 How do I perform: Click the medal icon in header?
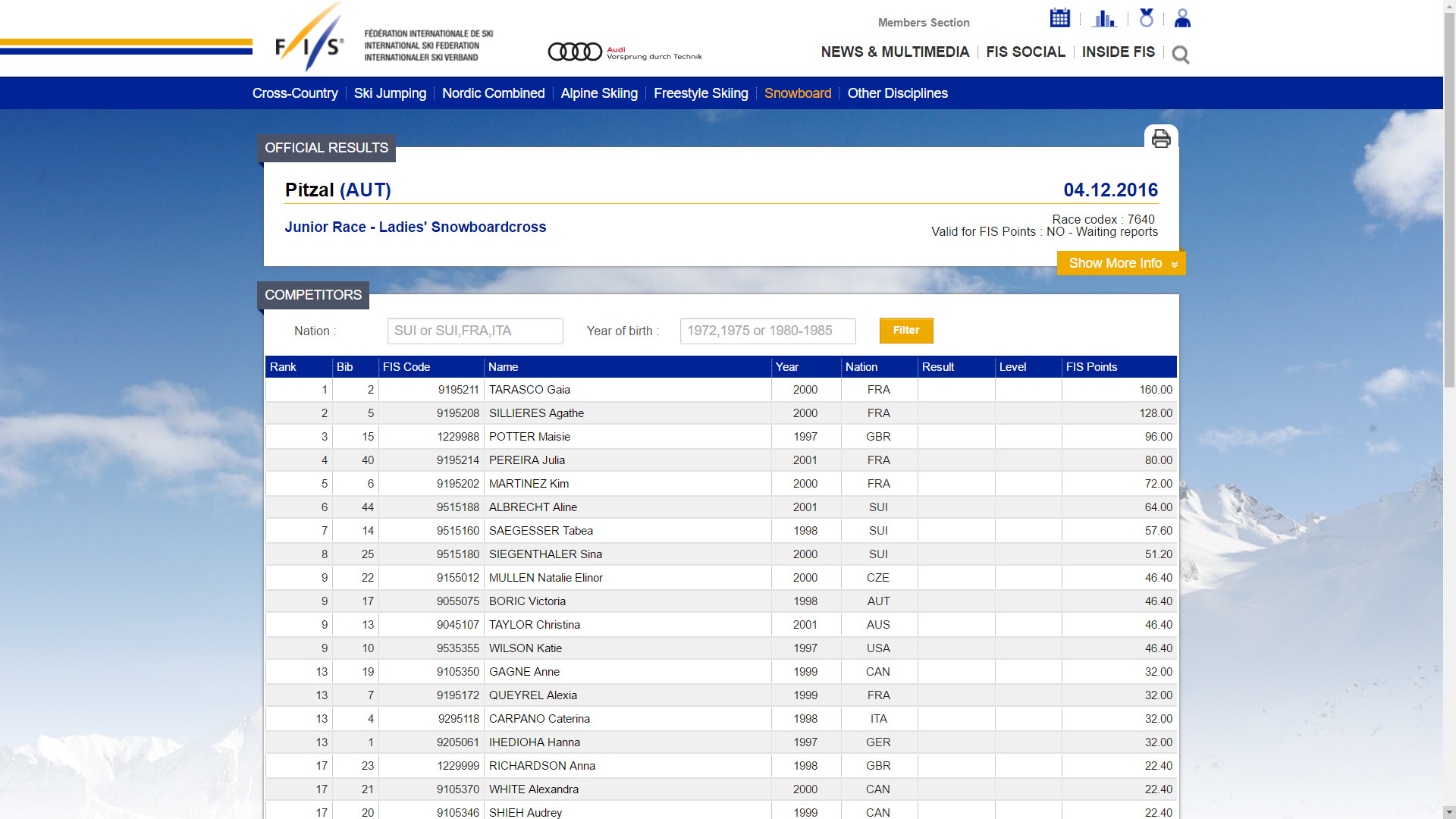pyautogui.click(x=1146, y=18)
